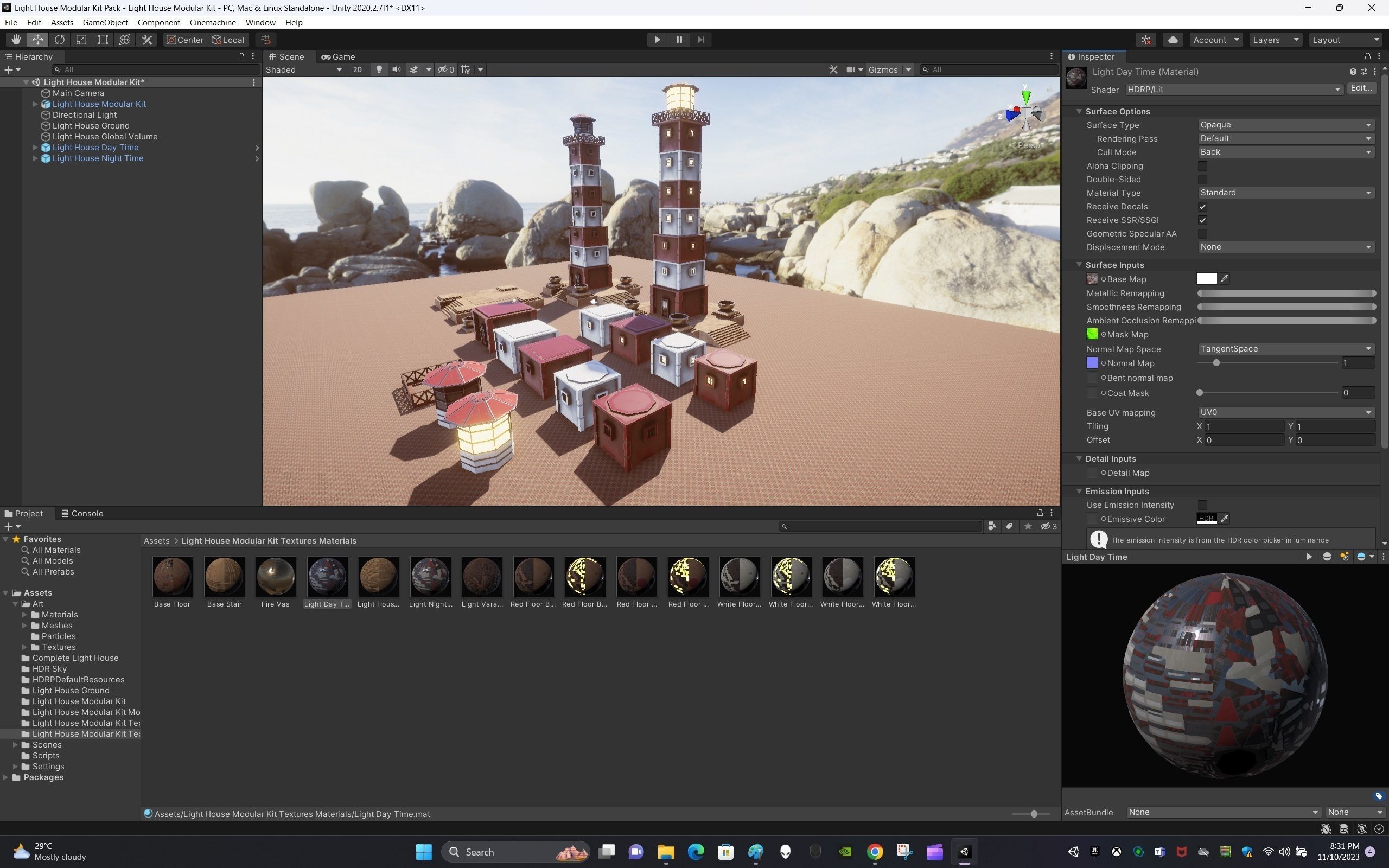Click the Base Map white color swatch
The image size is (1389, 868).
tap(1206, 279)
